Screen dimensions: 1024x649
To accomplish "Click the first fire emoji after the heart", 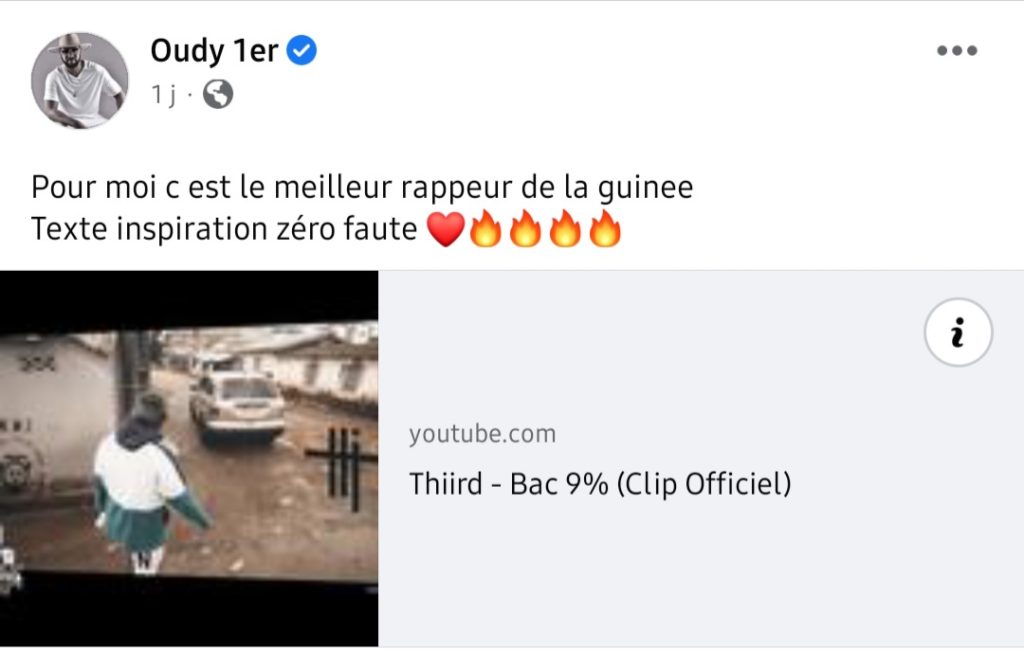I will pyautogui.click(x=486, y=229).
